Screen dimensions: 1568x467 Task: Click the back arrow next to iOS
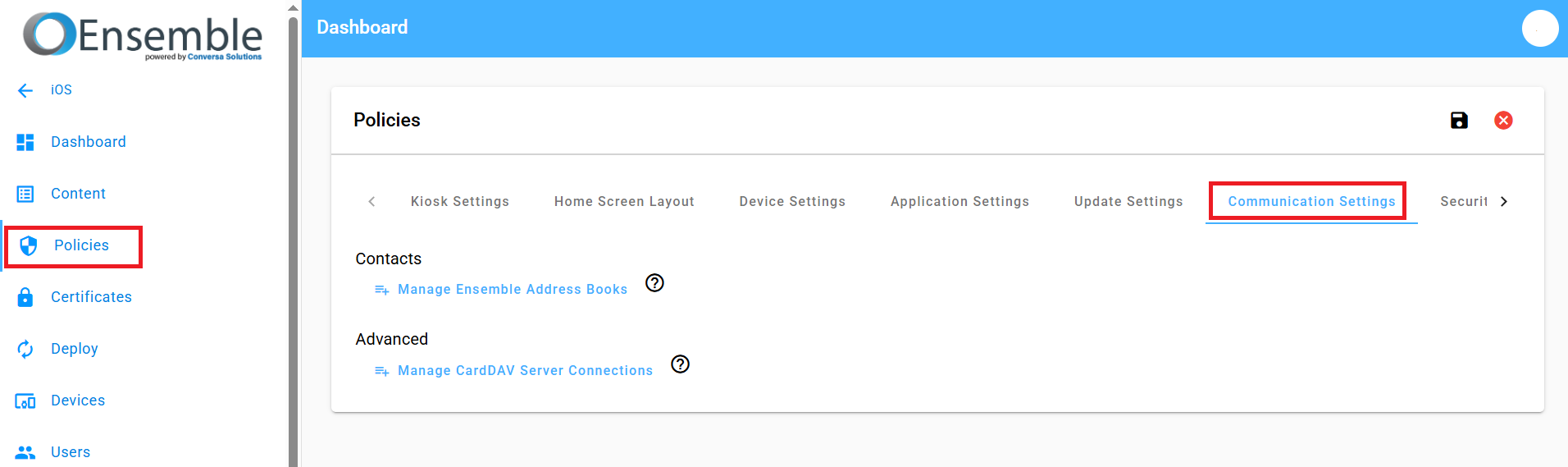25,90
